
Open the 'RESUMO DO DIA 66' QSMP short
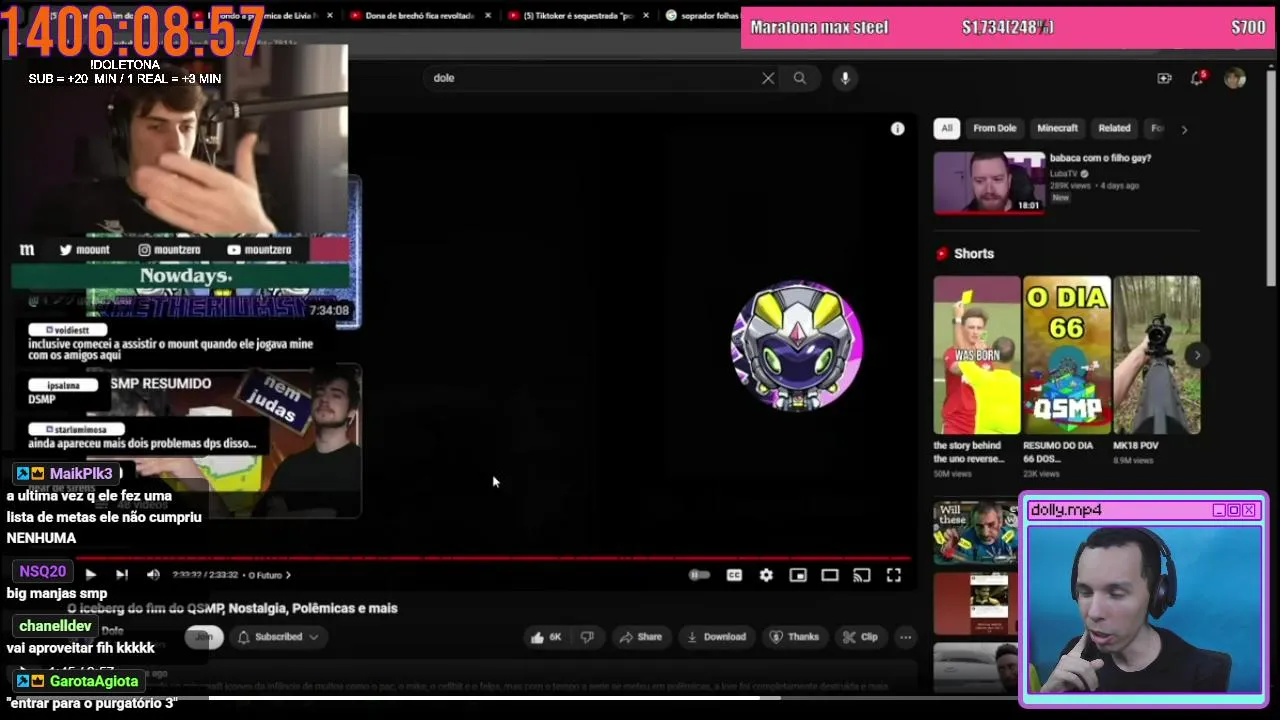(1067, 355)
